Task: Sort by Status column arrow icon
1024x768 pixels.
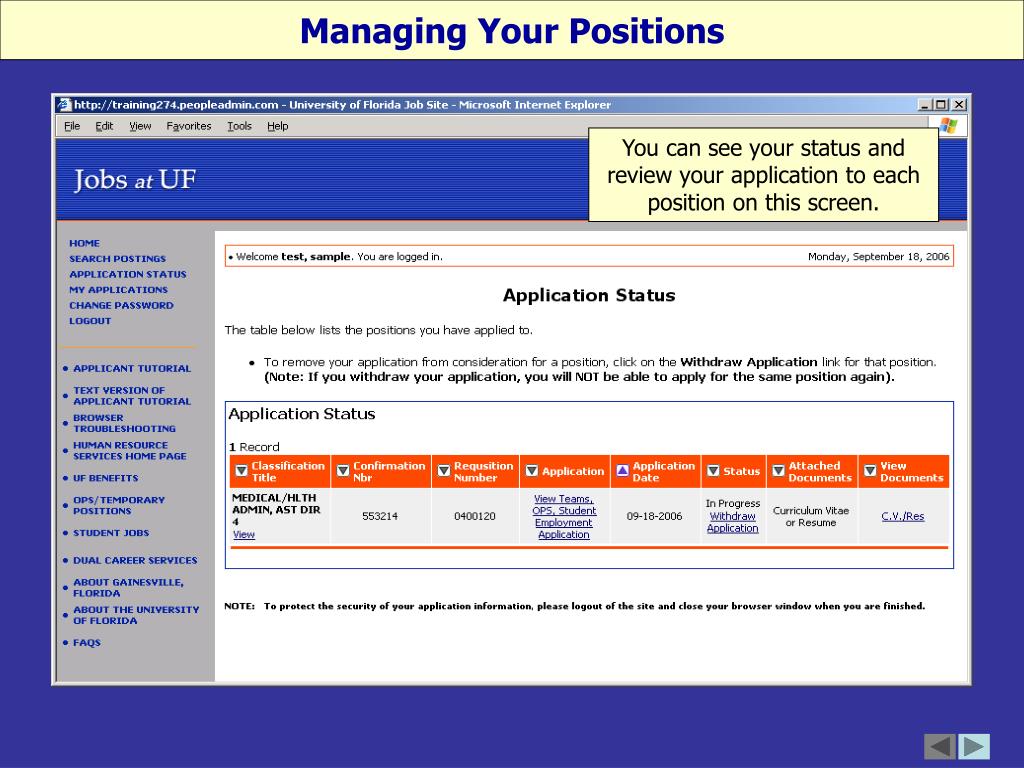Action: (x=713, y=471)
